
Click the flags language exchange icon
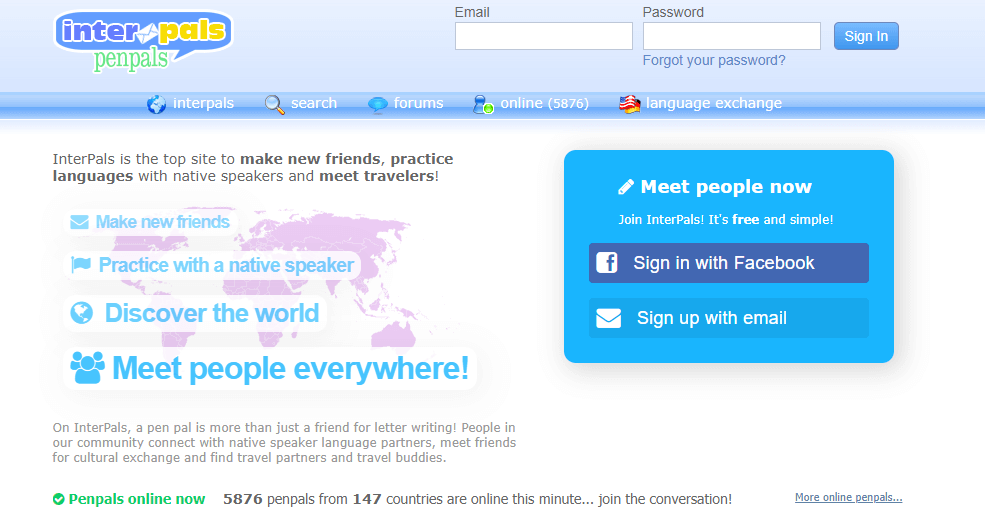pos(629,104)
